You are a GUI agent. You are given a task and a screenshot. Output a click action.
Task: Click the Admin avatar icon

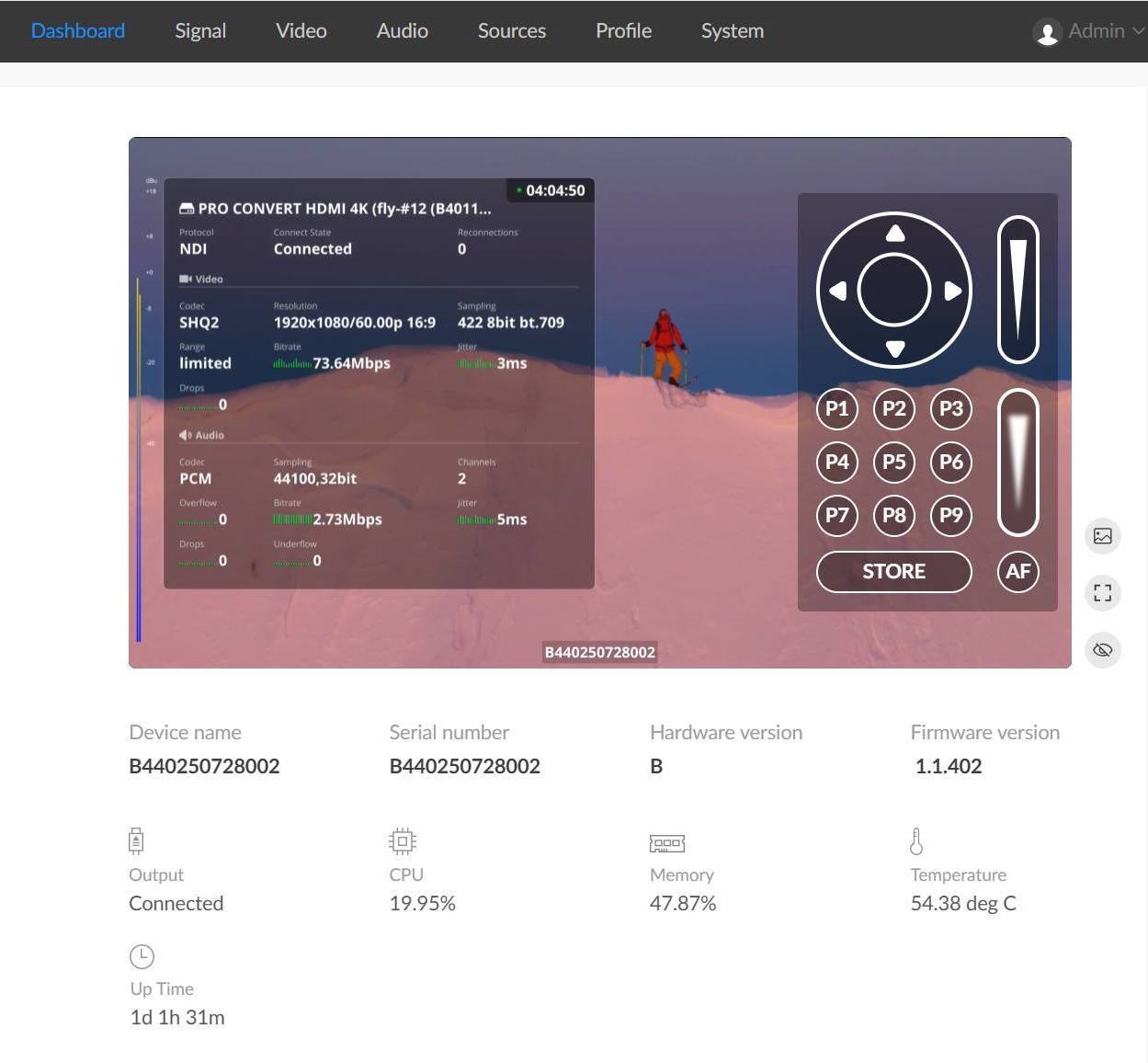point(1047,32)
